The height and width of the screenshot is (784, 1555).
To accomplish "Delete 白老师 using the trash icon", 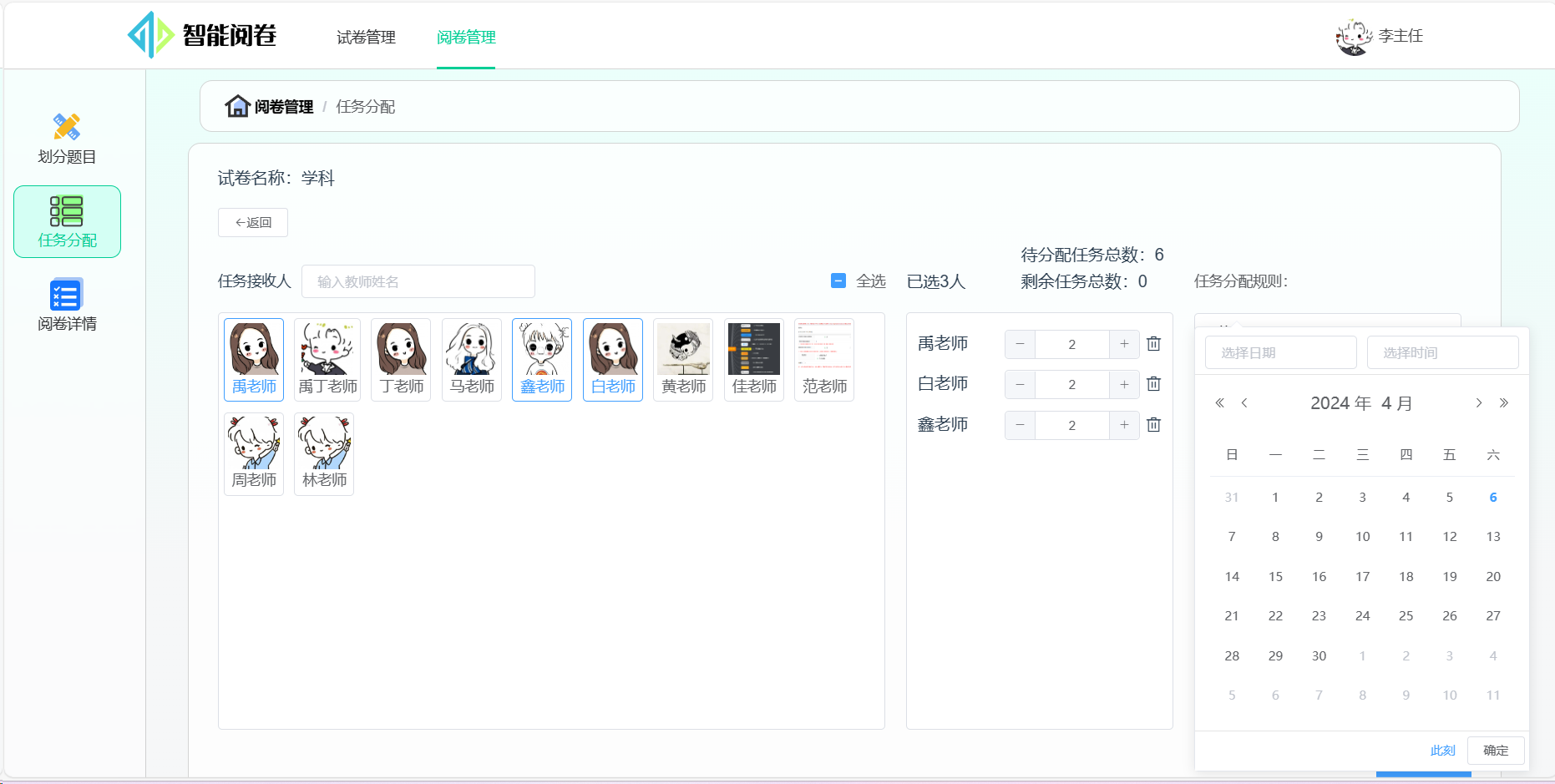I will coord(1153,383).
